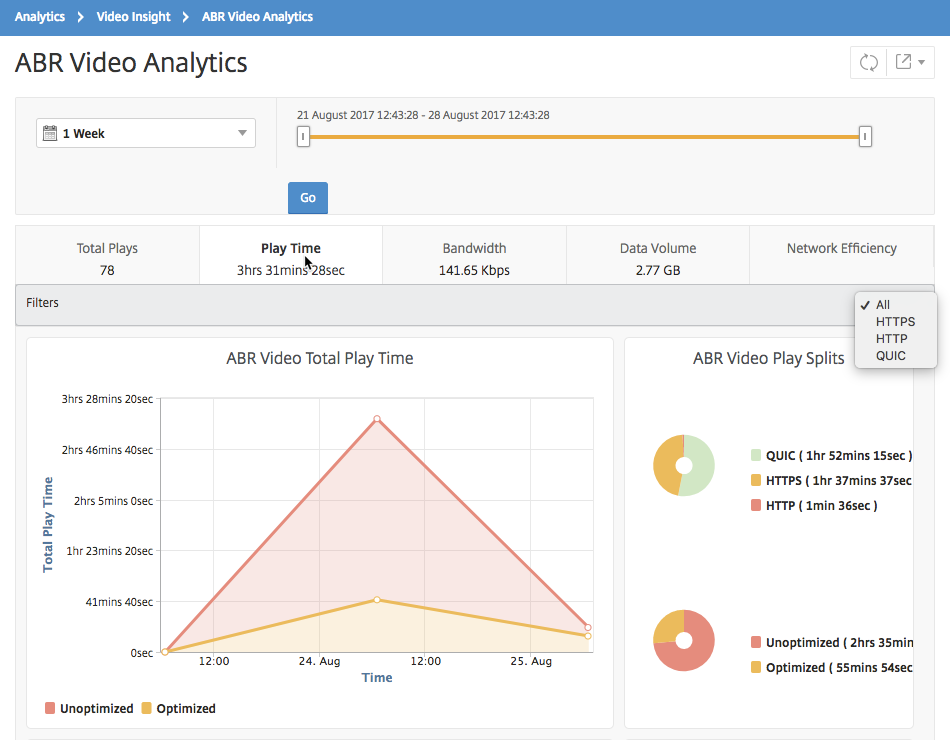Viewport: 950px width, 740px height.
Task: Expand the export dropdown arrow
Action: click(x=921, y=62)
